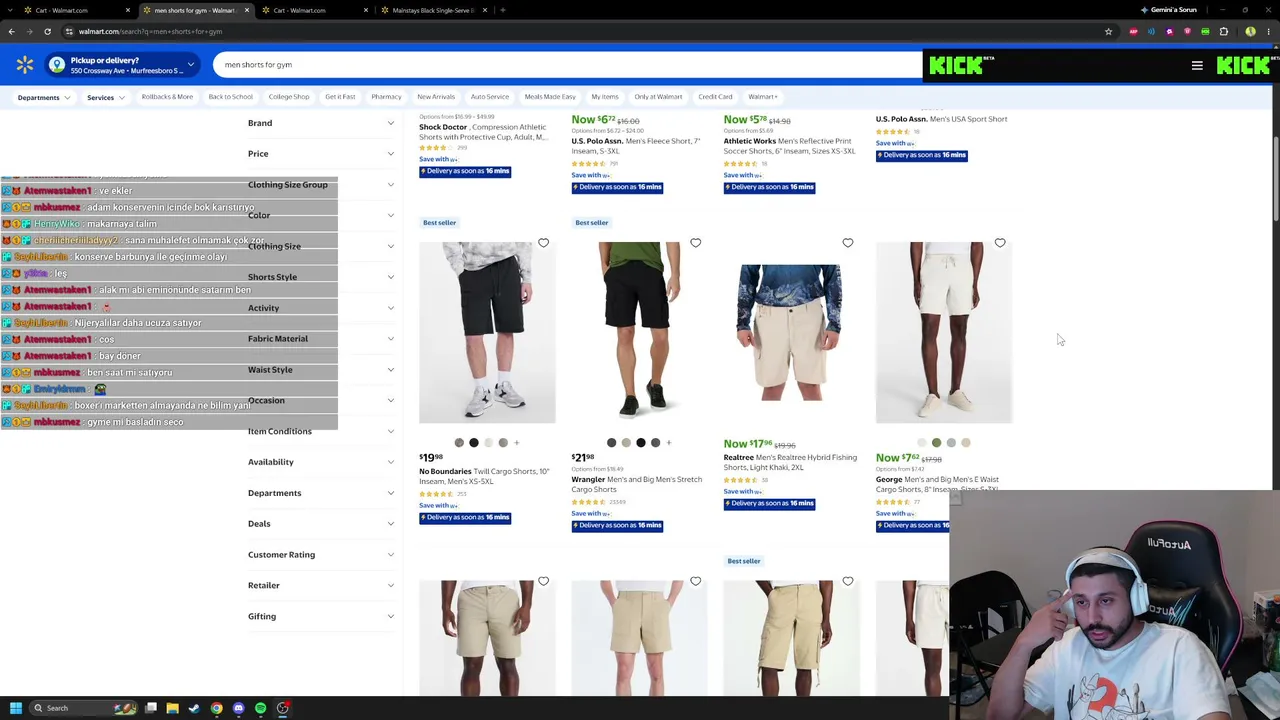Bookmark this page with the star icon
Screen dimensions: 1280x720
[1108, 31]
